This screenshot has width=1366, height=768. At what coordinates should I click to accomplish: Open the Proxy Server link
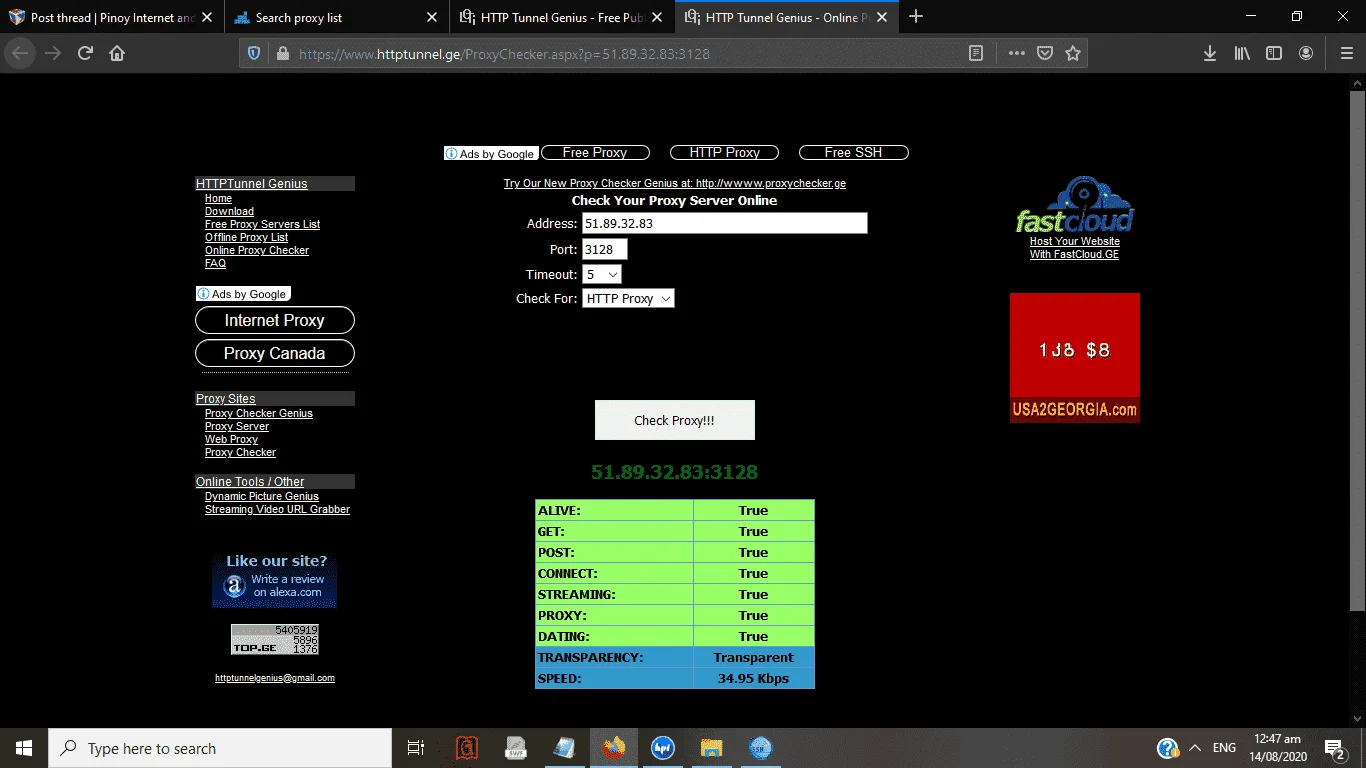pyautogui.click(x=237, y=427)
